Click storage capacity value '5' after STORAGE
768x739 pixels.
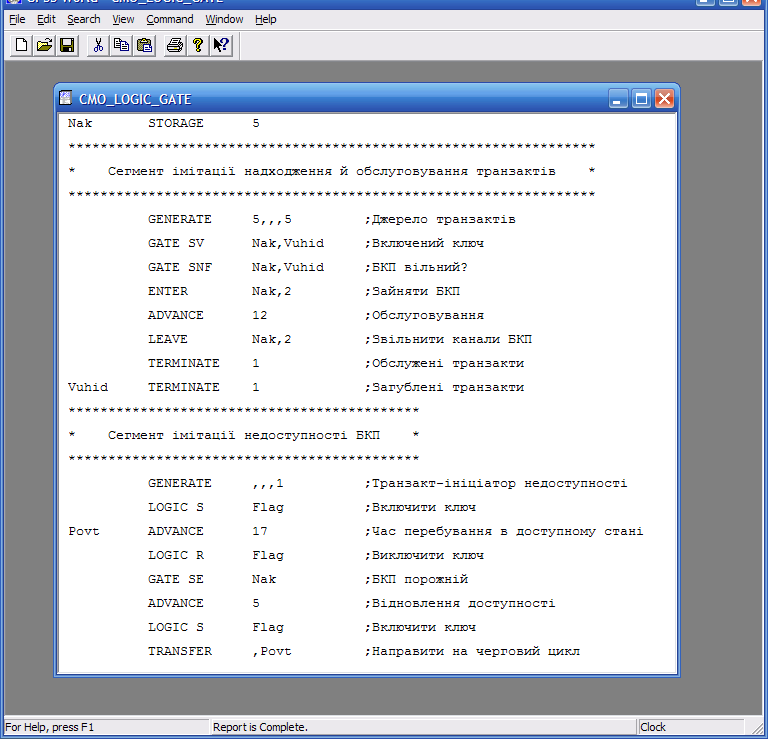click(256, 123)
